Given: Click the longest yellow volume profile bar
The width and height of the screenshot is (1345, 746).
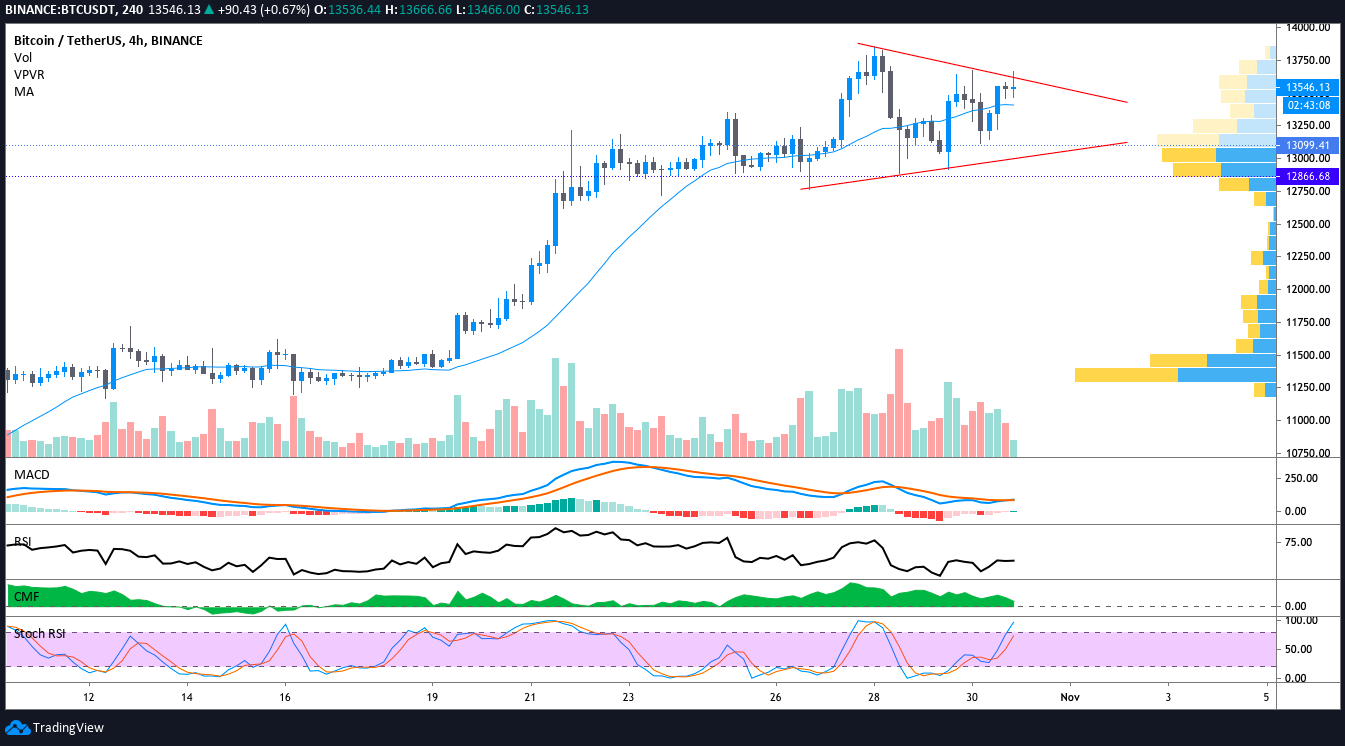Looking at the screenshot, I should pyautogui.click(x=1126, y=375).
